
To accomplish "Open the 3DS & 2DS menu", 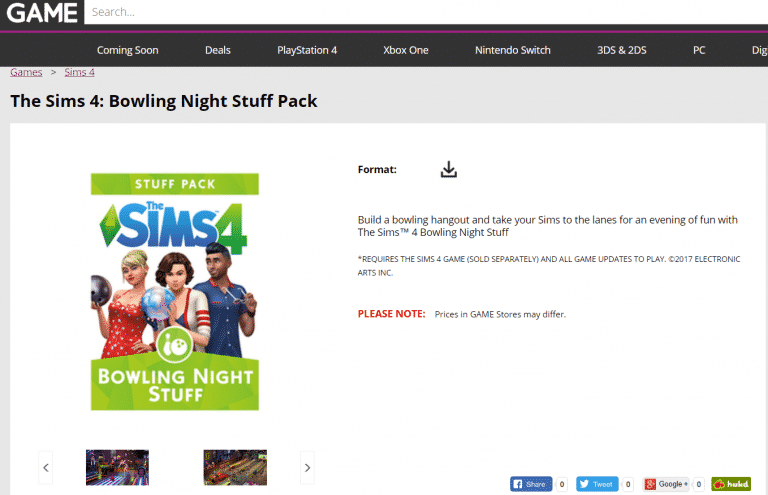I will 621,50.
